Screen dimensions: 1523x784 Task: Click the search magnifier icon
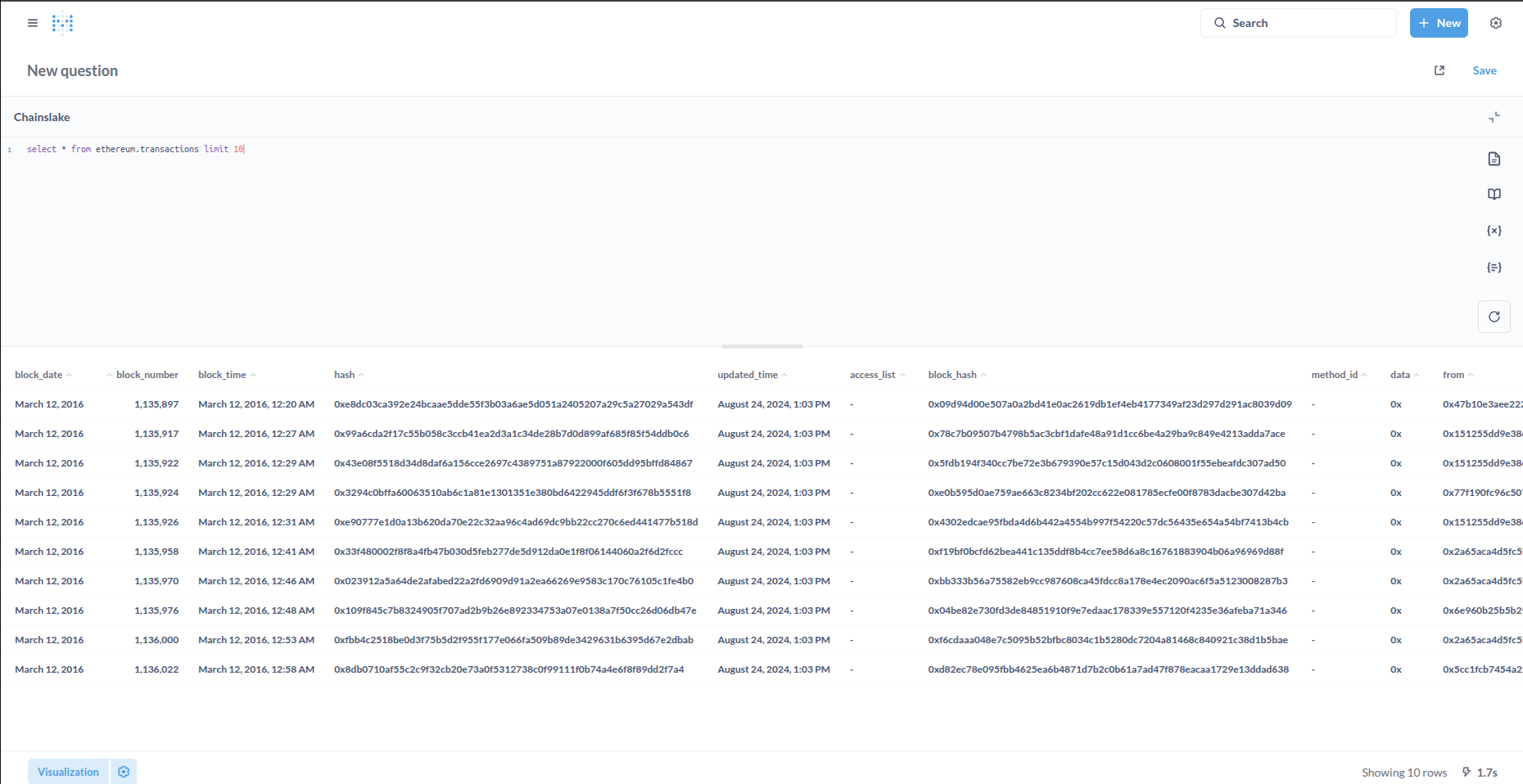click(x=1220, y=23)
